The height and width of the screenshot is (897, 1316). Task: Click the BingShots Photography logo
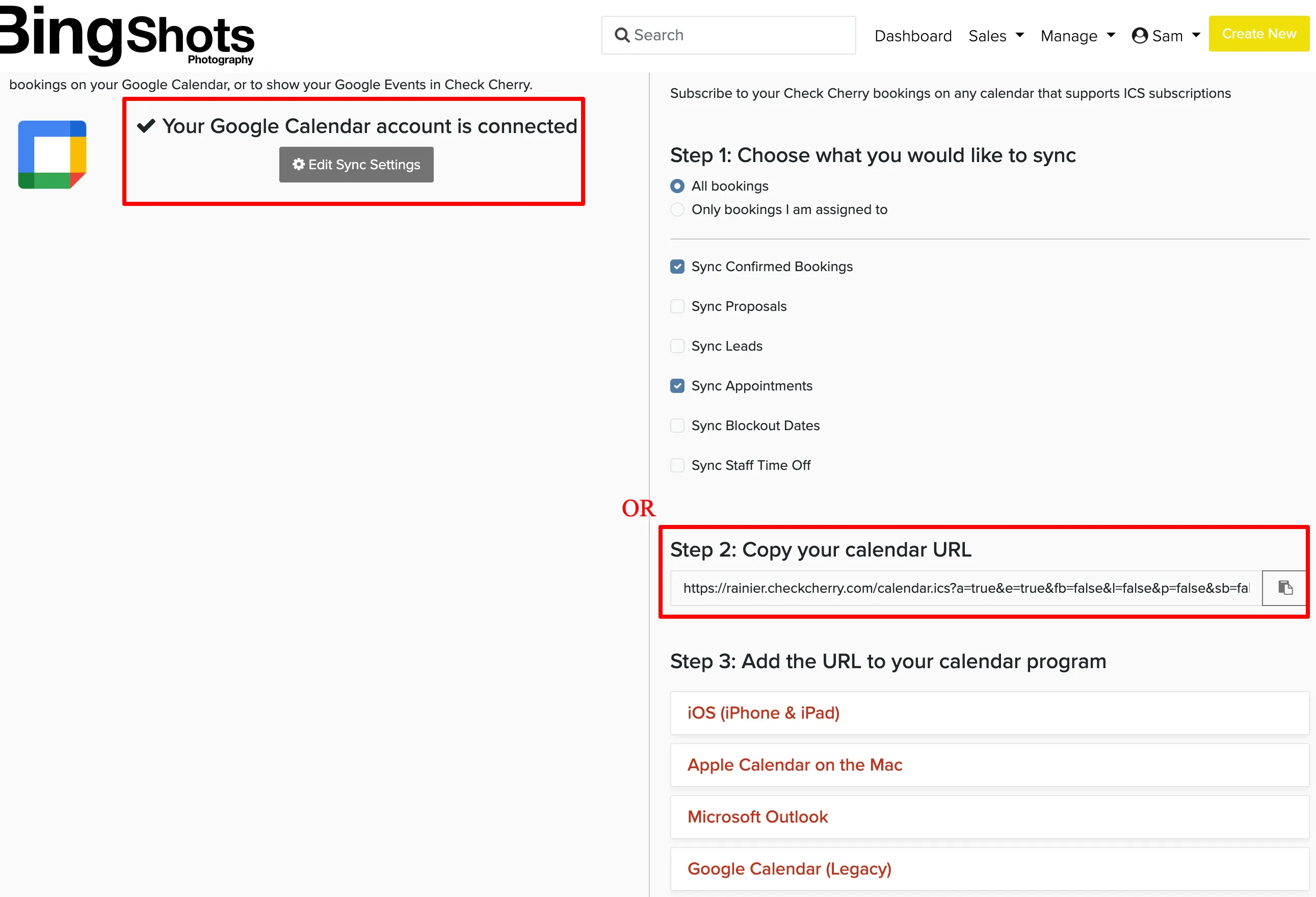click(126, 34)
